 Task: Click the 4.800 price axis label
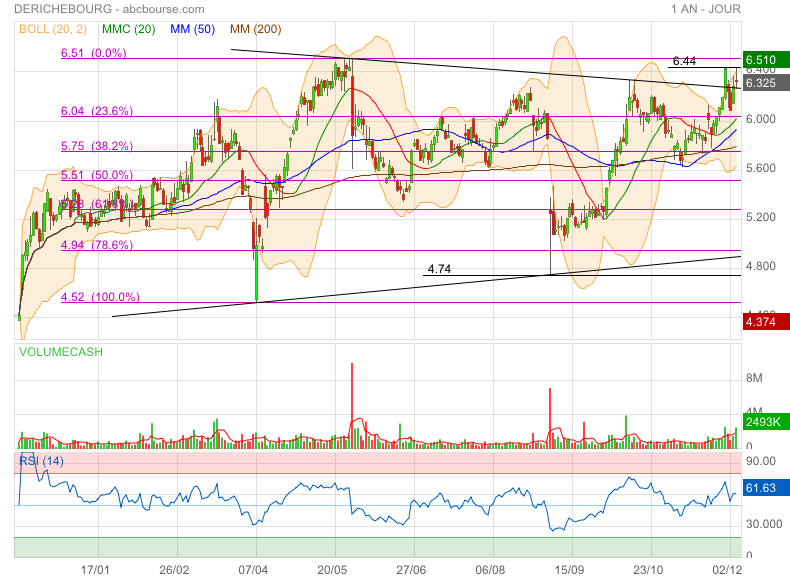click(x=761, y=266)
